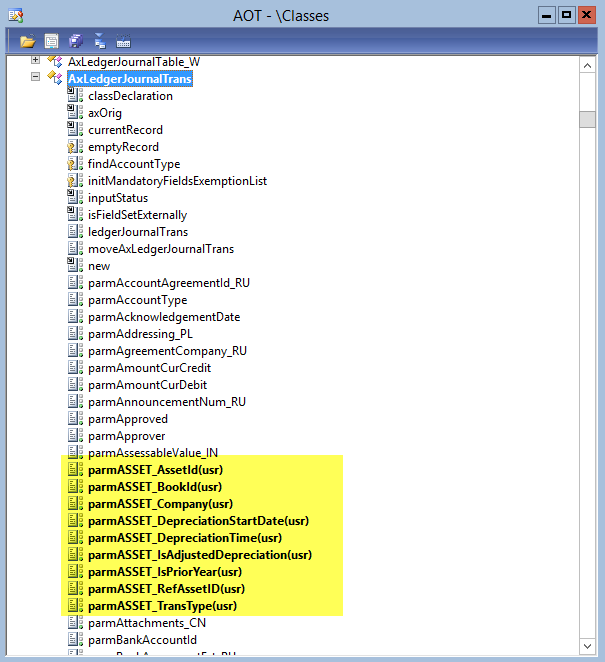This screenshot has width=605, height=662.
Task: Select the parmBankAccountId method
Action: pyautogui.click(x=142, y=640)
